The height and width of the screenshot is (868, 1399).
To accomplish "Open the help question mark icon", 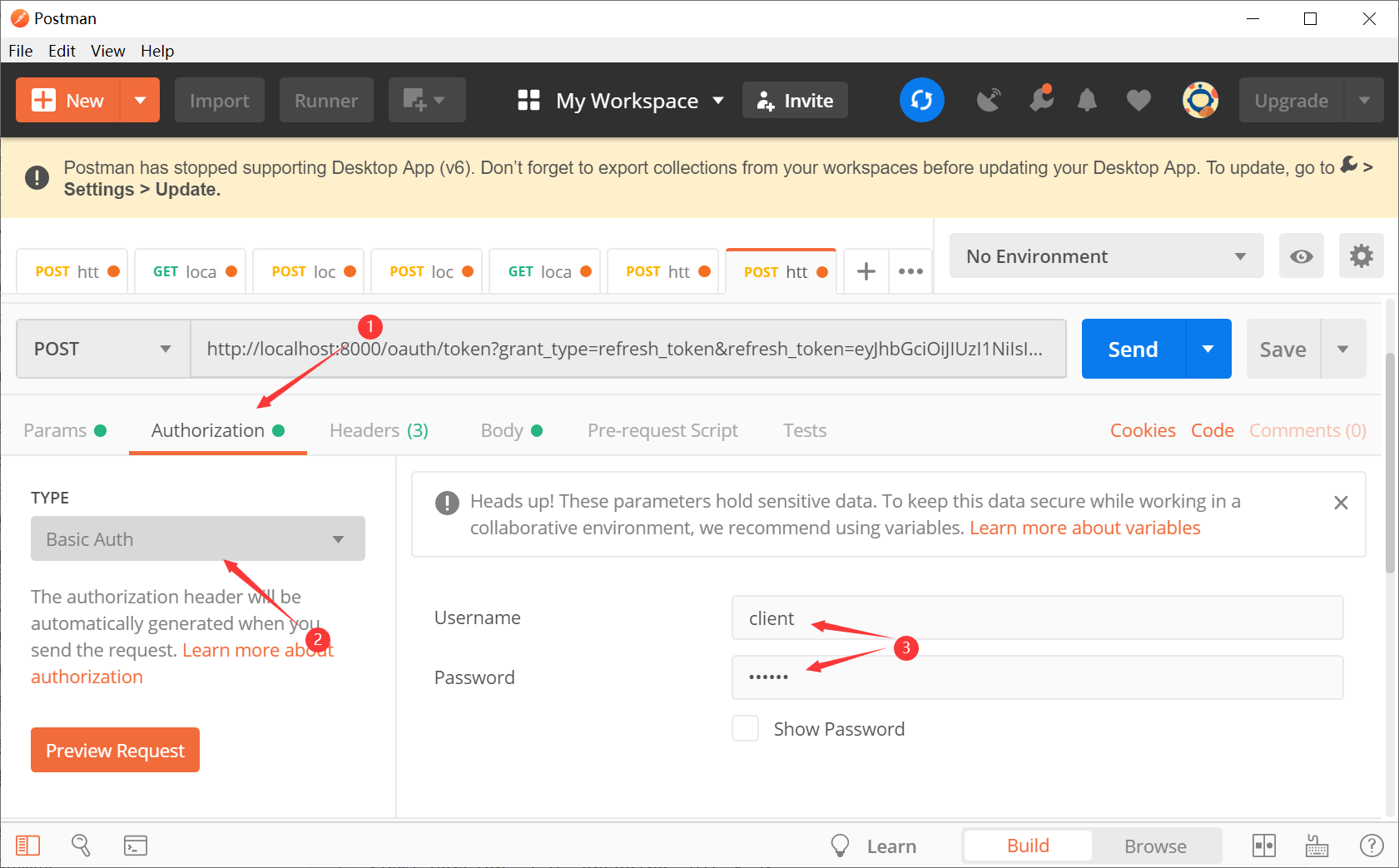I will [x=1372, y=846].
